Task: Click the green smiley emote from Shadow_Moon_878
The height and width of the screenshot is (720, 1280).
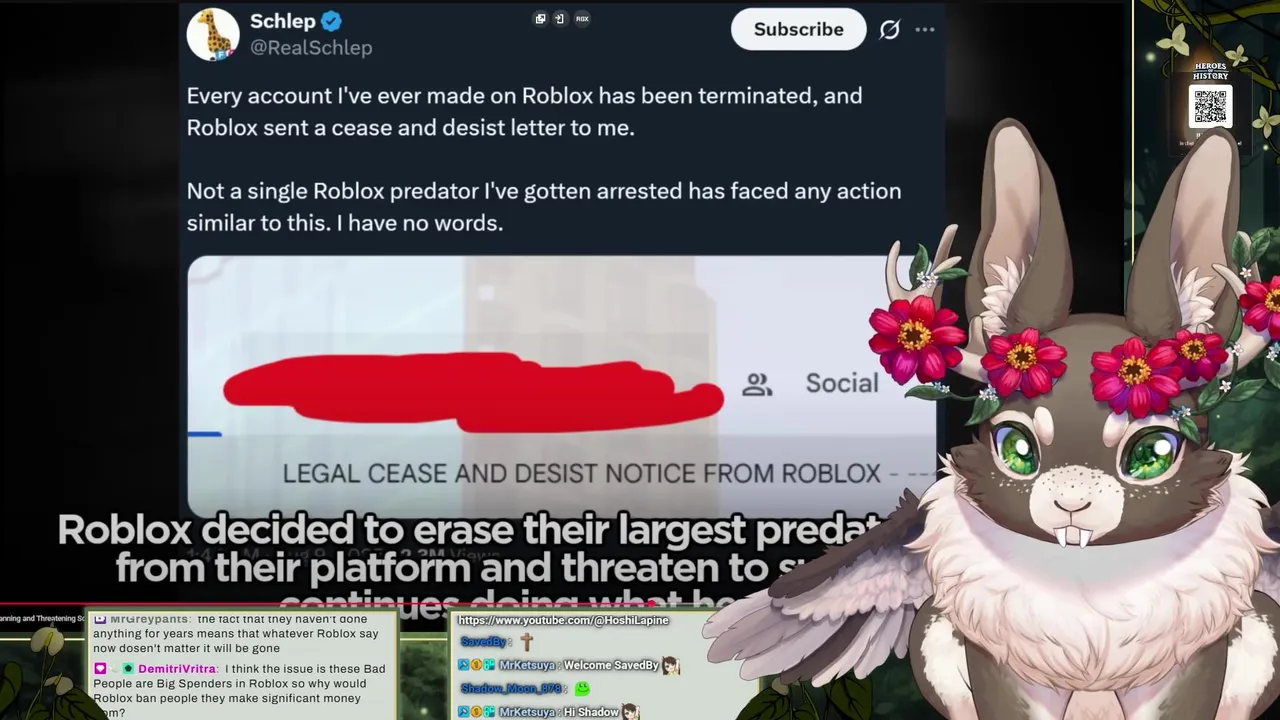Action: [x=582, y=688]
